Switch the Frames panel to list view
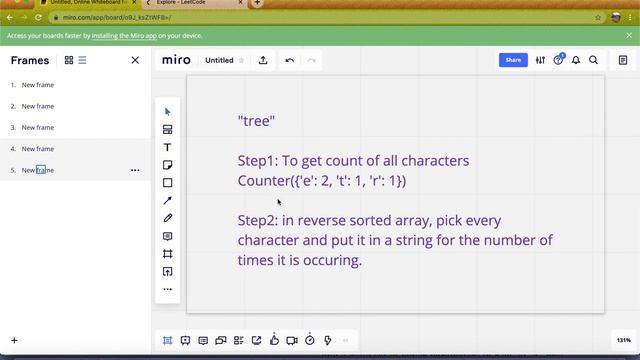Image resolution: width=640 pixels, height=360 pixels. [x=82, y=60]
